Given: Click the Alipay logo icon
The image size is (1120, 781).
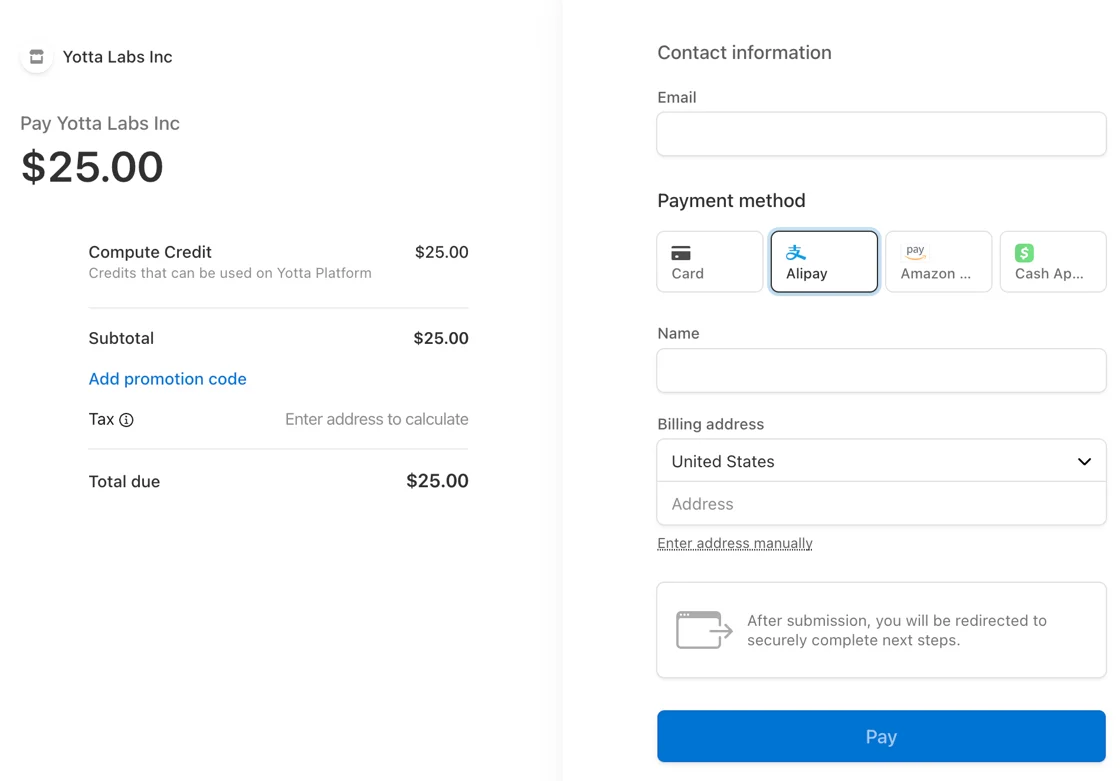Looking at the screenshot, I should click(796, 252).
